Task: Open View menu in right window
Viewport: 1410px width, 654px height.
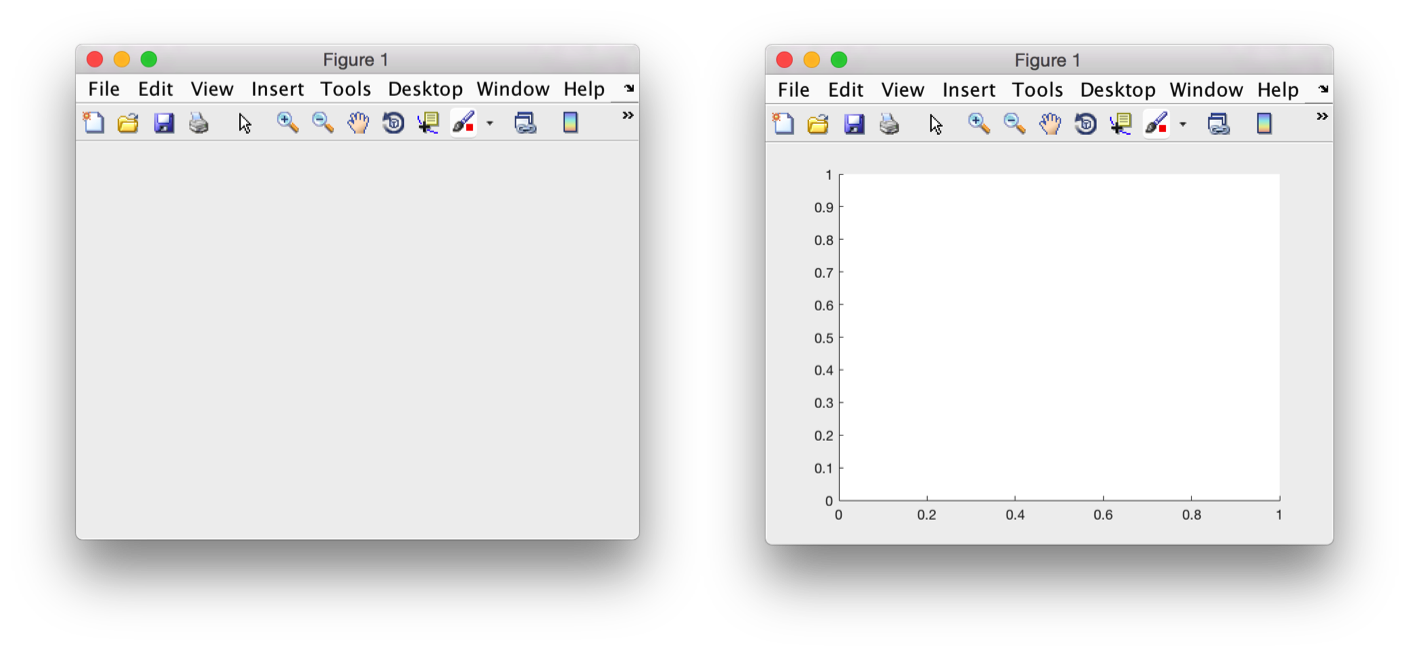Action: (903, 90)
